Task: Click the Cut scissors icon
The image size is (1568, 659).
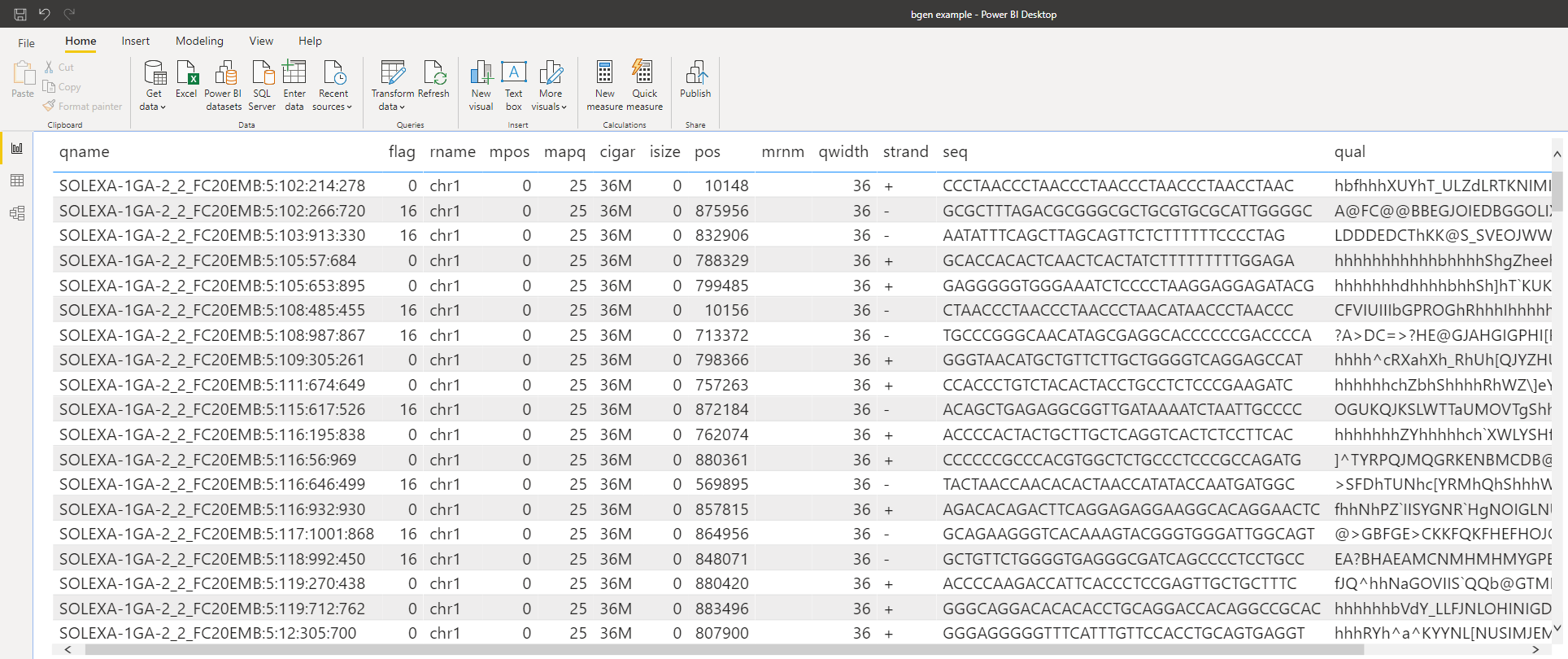Action: click(x=49, y=68)
